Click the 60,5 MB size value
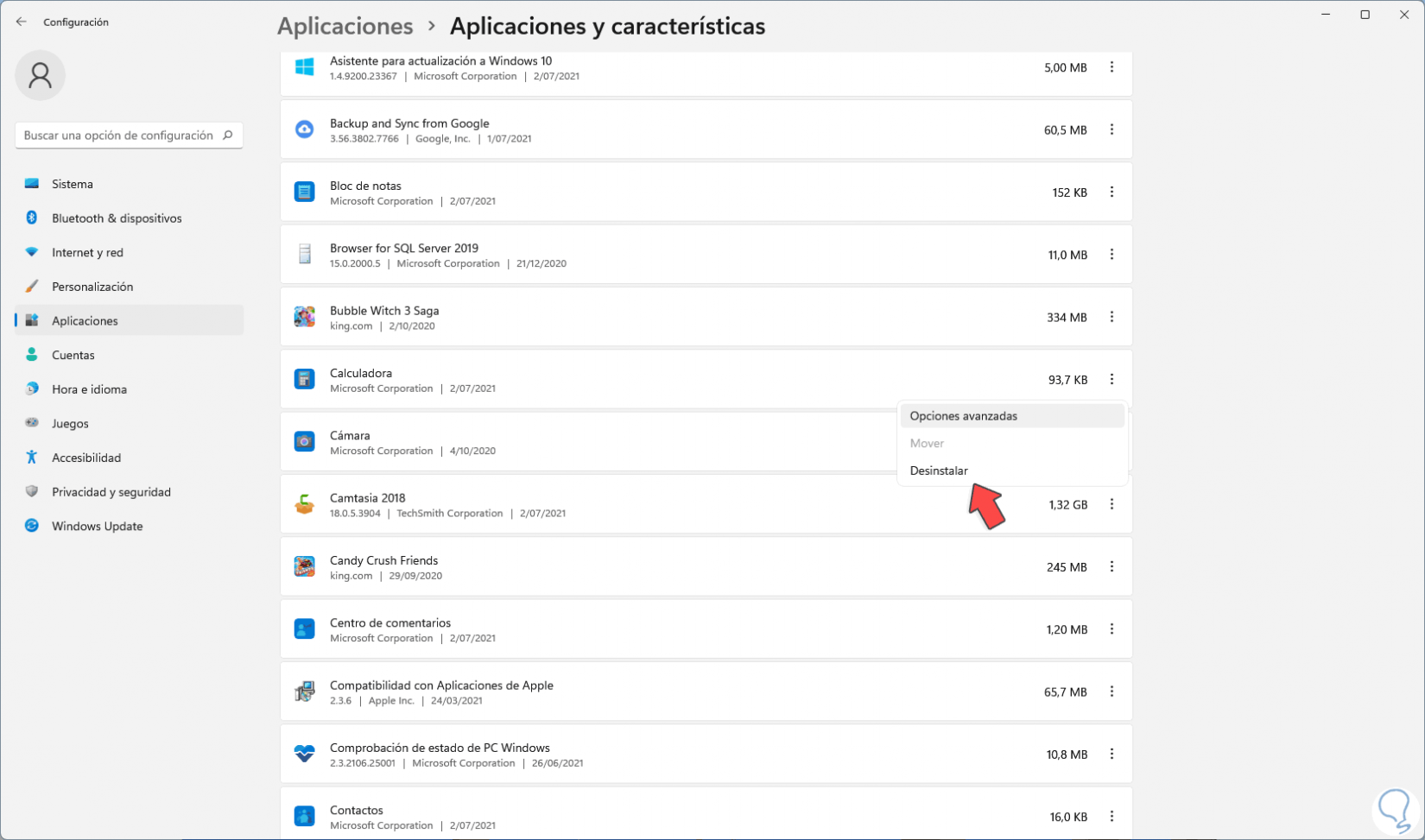 pyautogui.click(x=1066, y=129)
